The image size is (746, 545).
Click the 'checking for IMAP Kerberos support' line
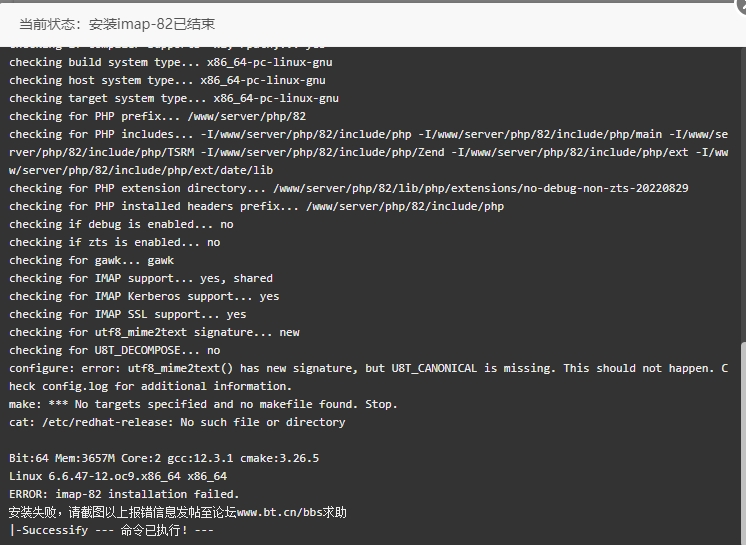tap(144, 296)
